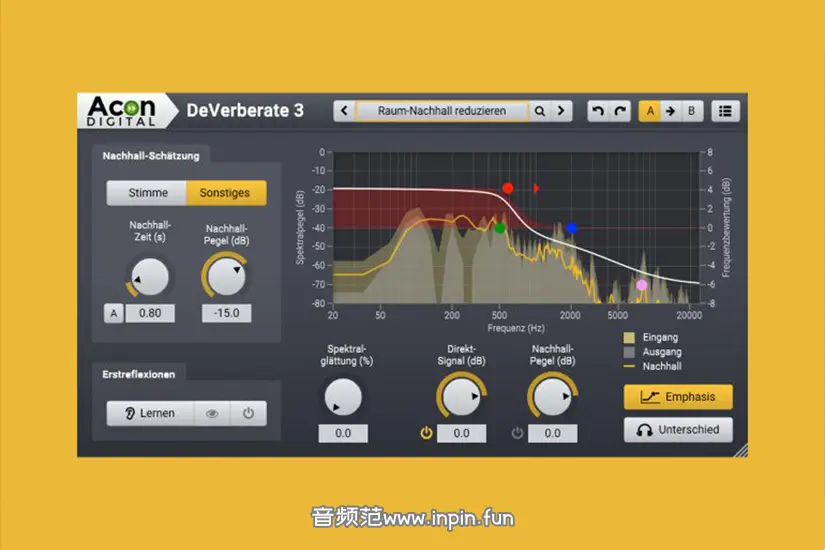Open the Raum-Nachhall reduzieren preset list
The height and width of the screenshot is (550, 825).
click(442, 111)
